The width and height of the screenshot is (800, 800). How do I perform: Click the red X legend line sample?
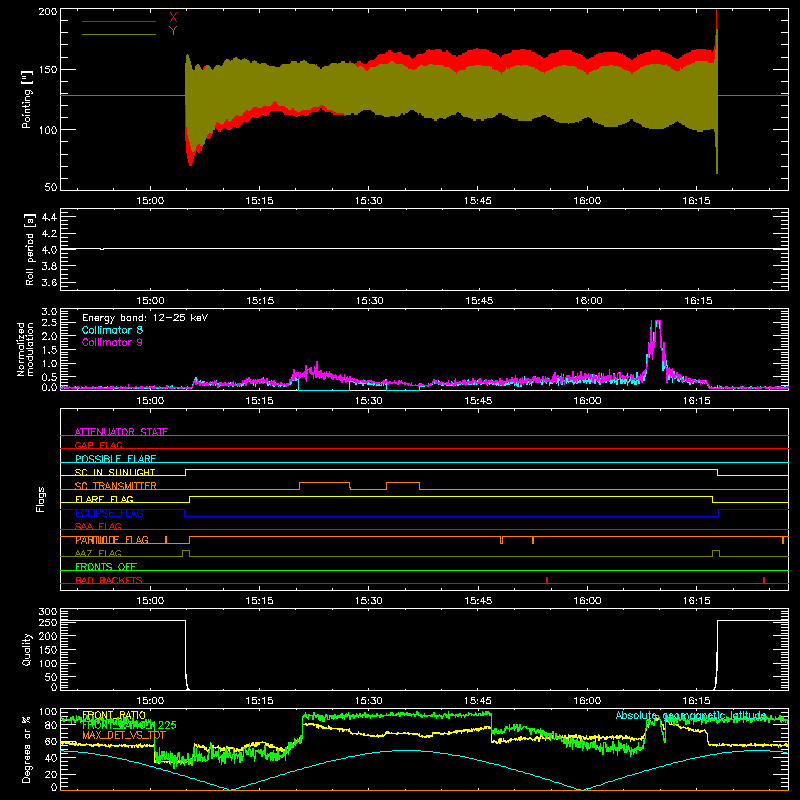[119, 21]
